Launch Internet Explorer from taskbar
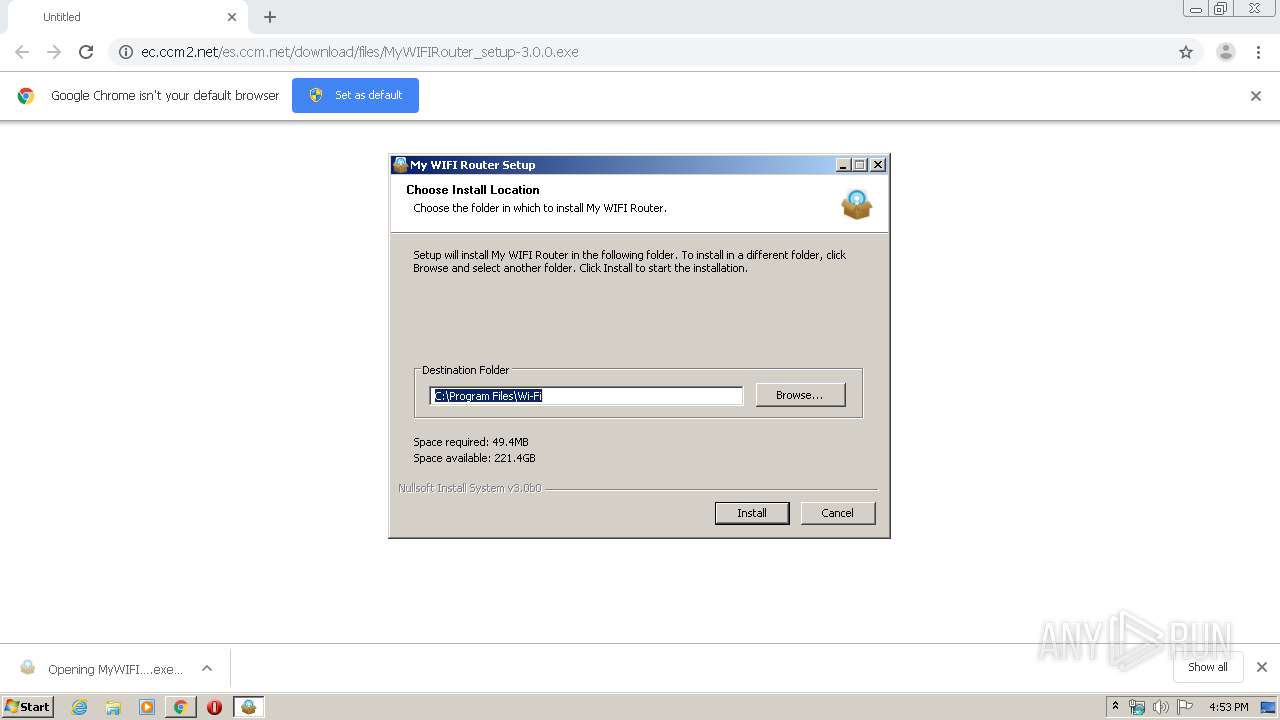1280x720 pixels. (x=80, y=707)
